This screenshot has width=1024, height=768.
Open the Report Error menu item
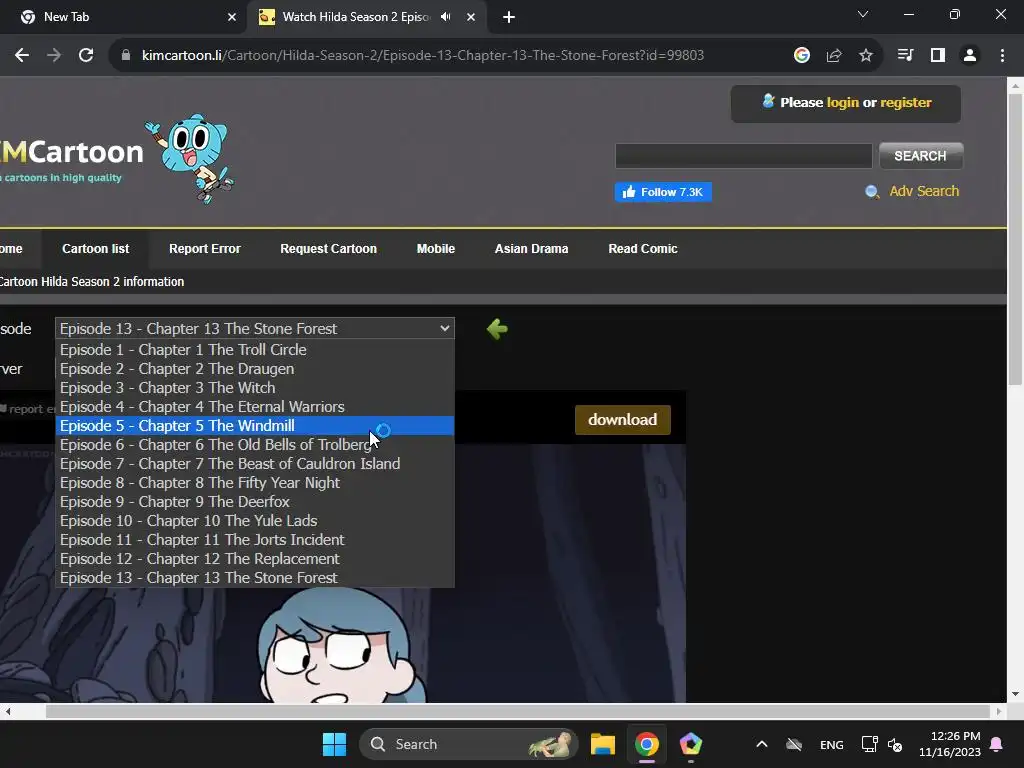(x=204, y=249)
